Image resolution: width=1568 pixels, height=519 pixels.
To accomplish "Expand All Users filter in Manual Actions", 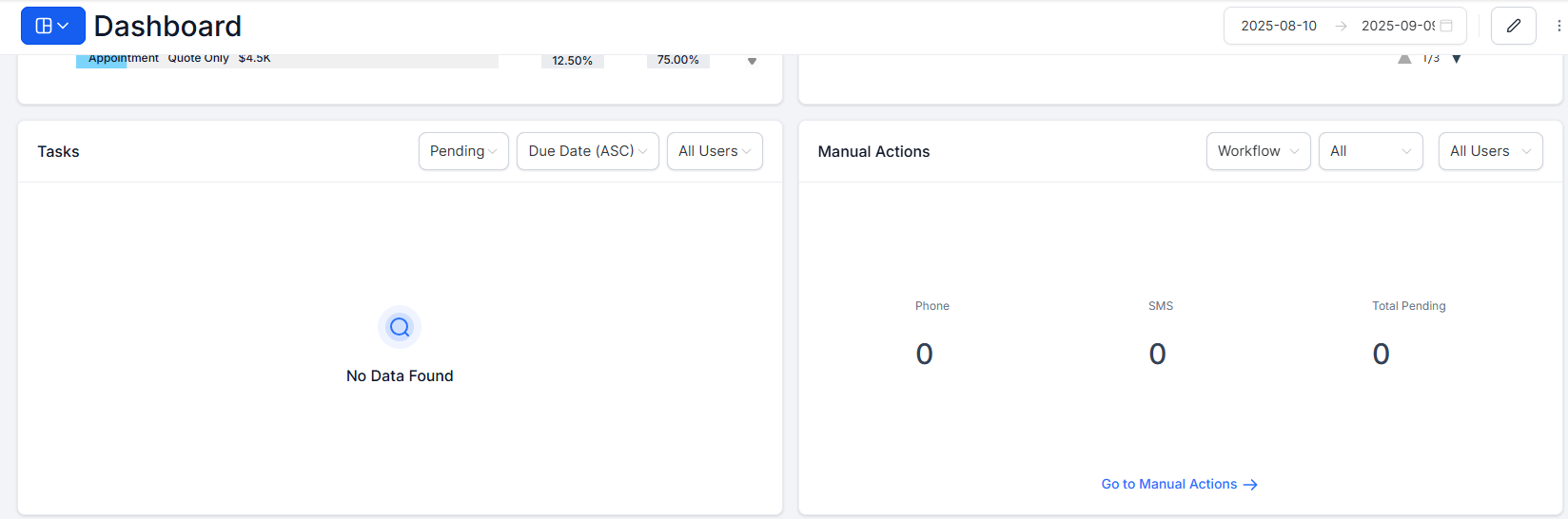I will point(1490,151).
